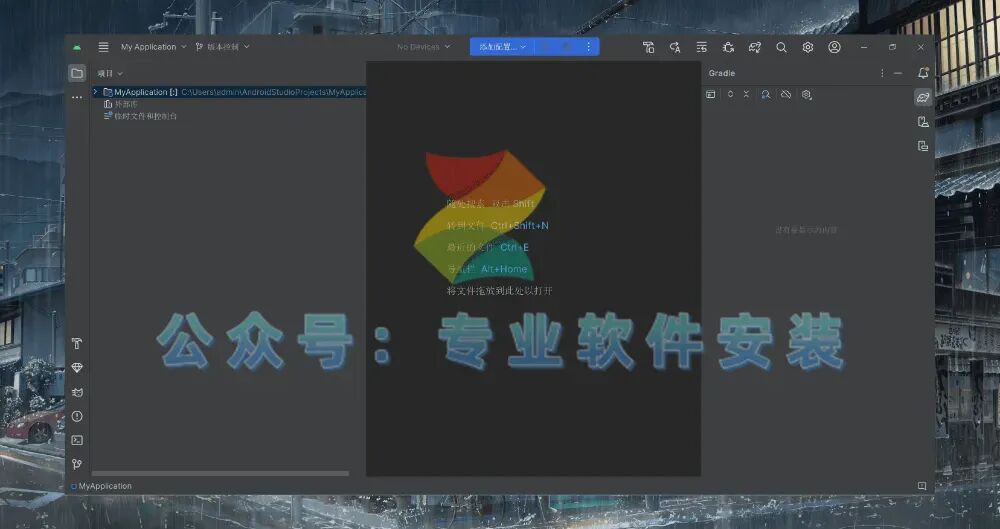Open the No Devices selector

point(423,47)
